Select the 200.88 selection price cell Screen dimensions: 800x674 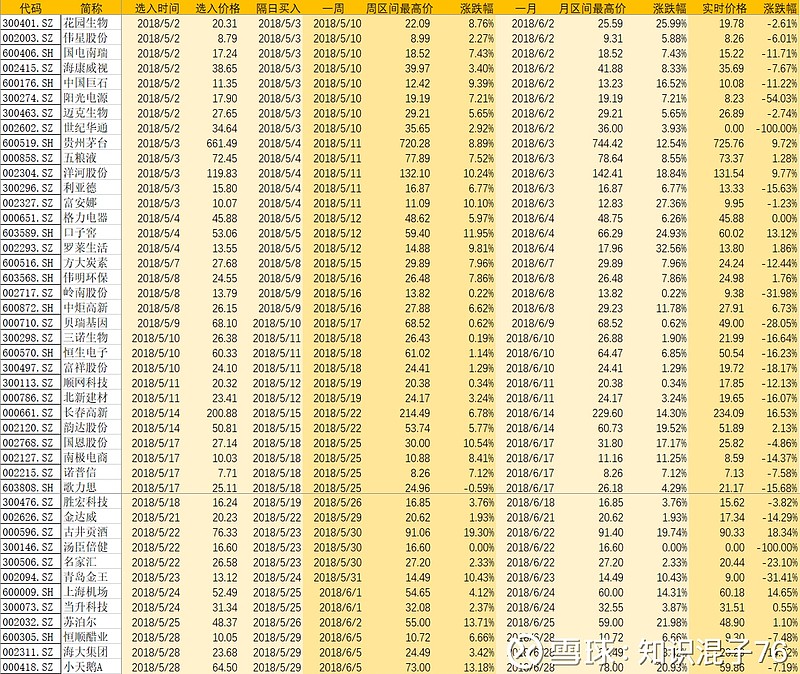222,413
